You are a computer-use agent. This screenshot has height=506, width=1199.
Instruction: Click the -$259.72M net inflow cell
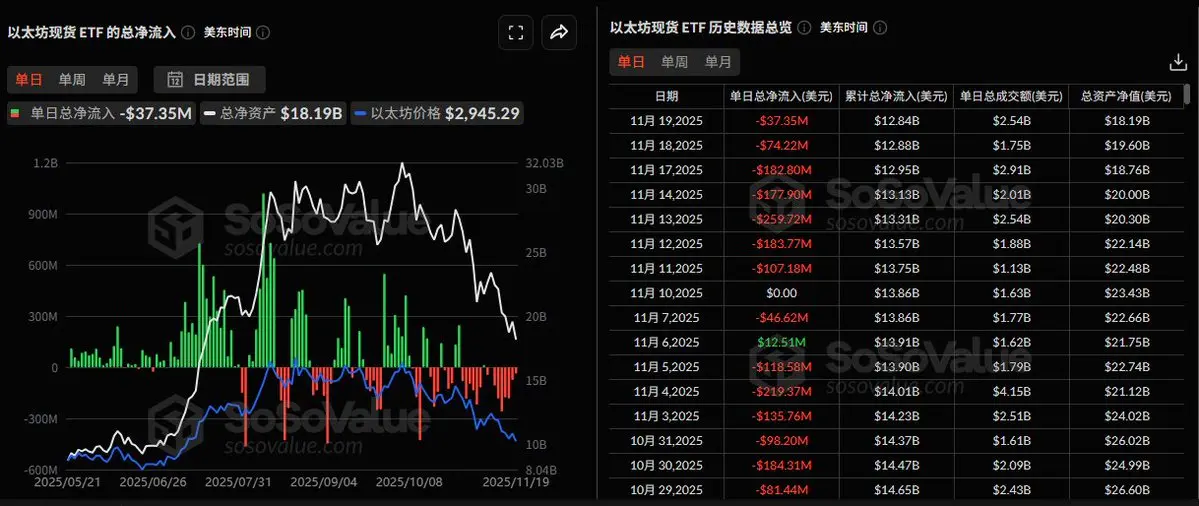click(x=781, y=219)
